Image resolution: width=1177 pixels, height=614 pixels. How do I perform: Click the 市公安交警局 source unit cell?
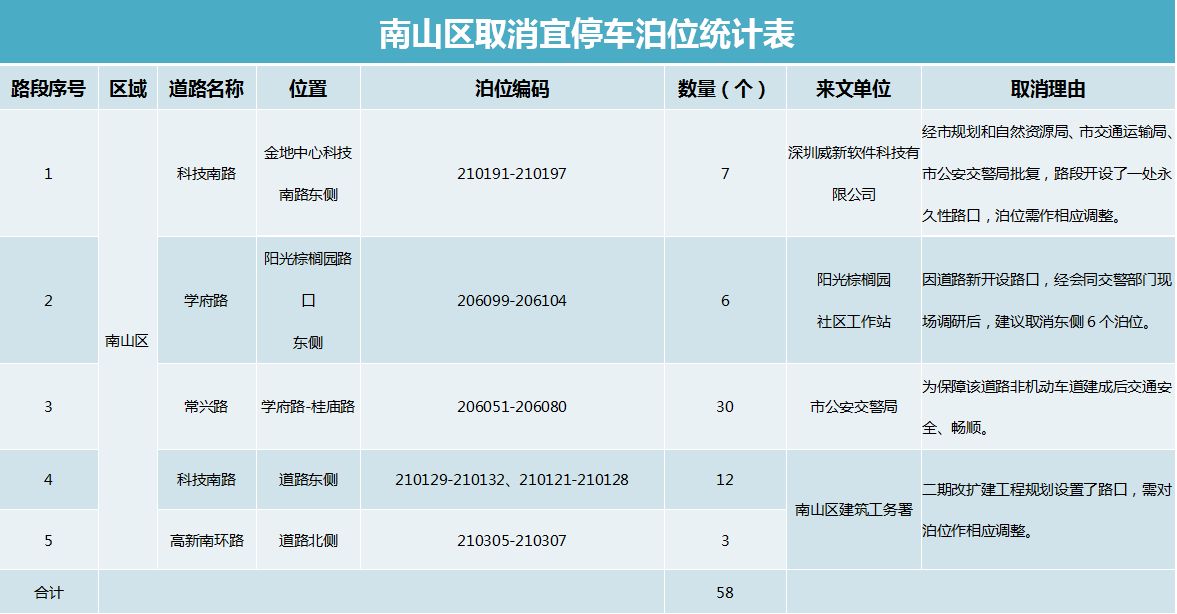click(853, 407)
